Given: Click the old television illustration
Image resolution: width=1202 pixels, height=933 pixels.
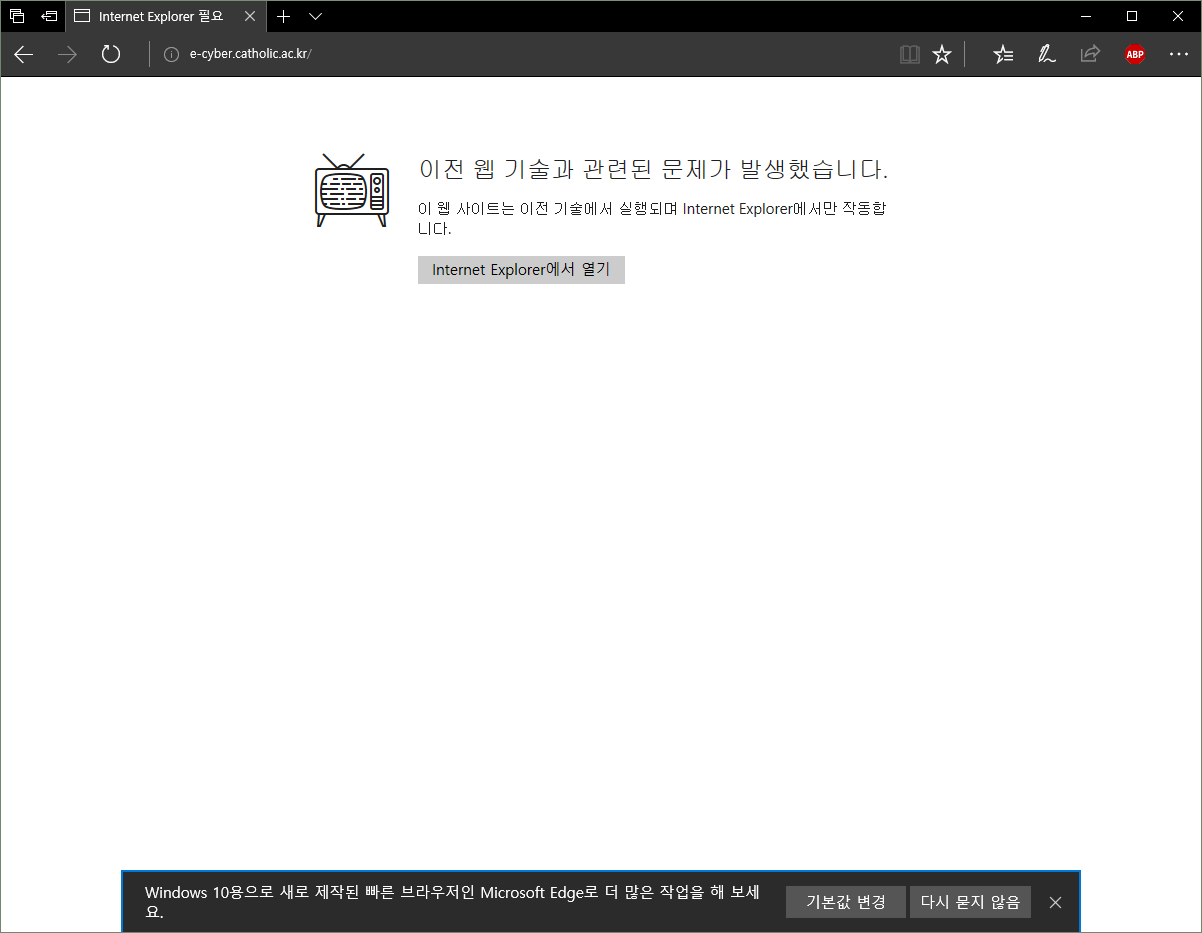Looking at the screenshot, I should click(x=351, y=190).
